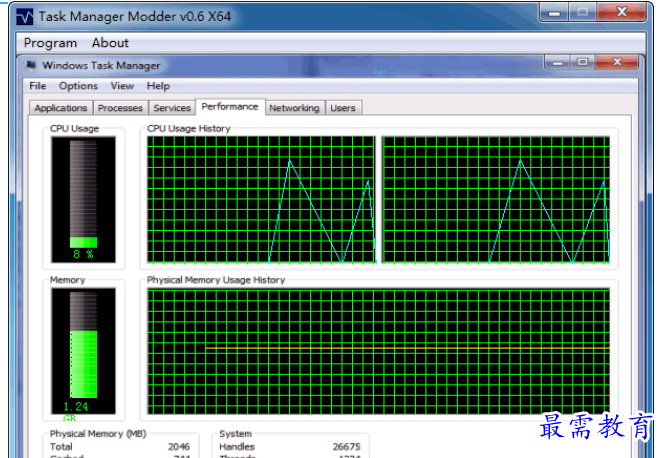Close the Task Manager Modder window
Image resolution: width=661 pixels, height=458 pixels.
(621, 12)
